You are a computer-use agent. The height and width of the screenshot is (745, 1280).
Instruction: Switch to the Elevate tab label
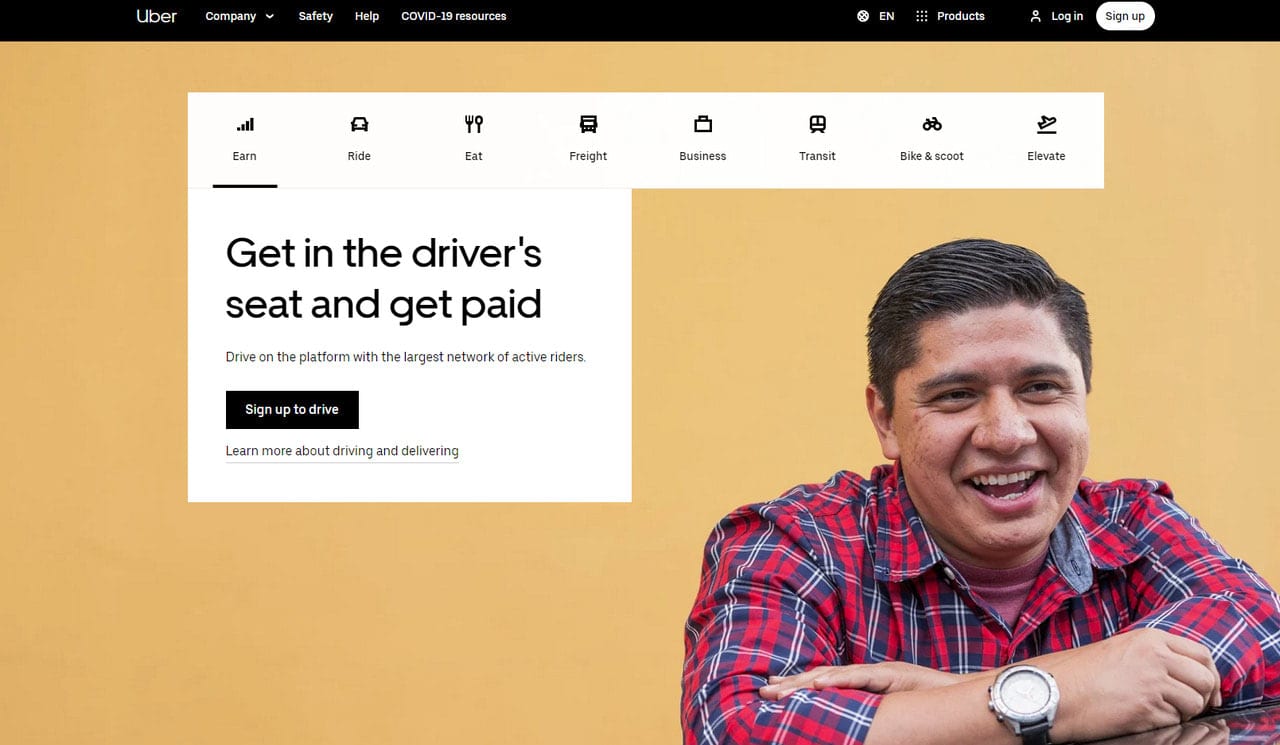tap(1046, 156)
